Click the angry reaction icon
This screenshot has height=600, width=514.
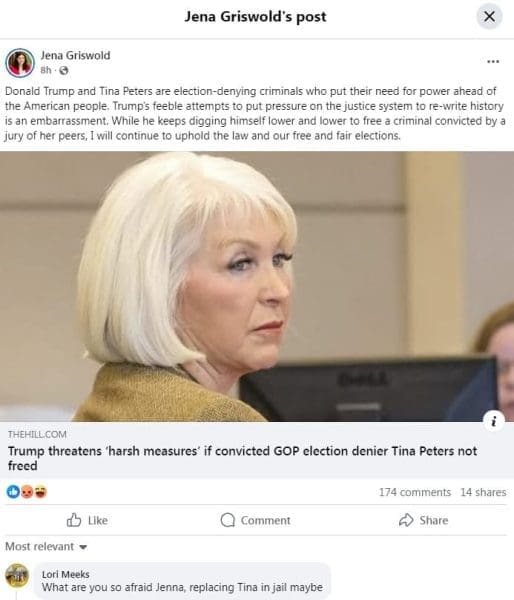(x=27, y=491)
